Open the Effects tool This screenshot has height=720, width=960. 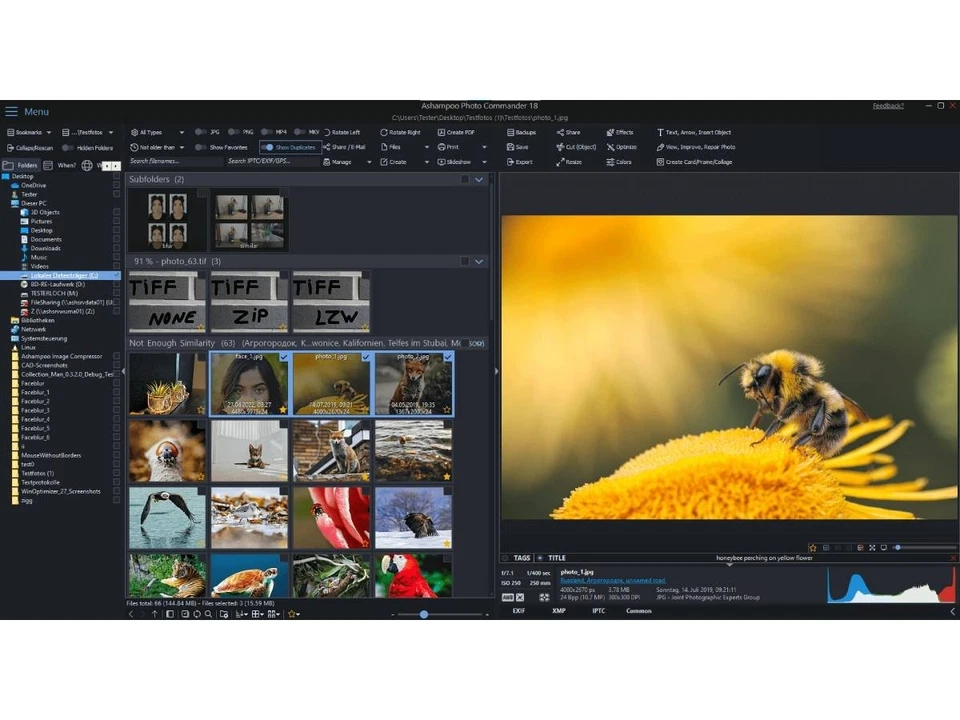pos(610,132)
